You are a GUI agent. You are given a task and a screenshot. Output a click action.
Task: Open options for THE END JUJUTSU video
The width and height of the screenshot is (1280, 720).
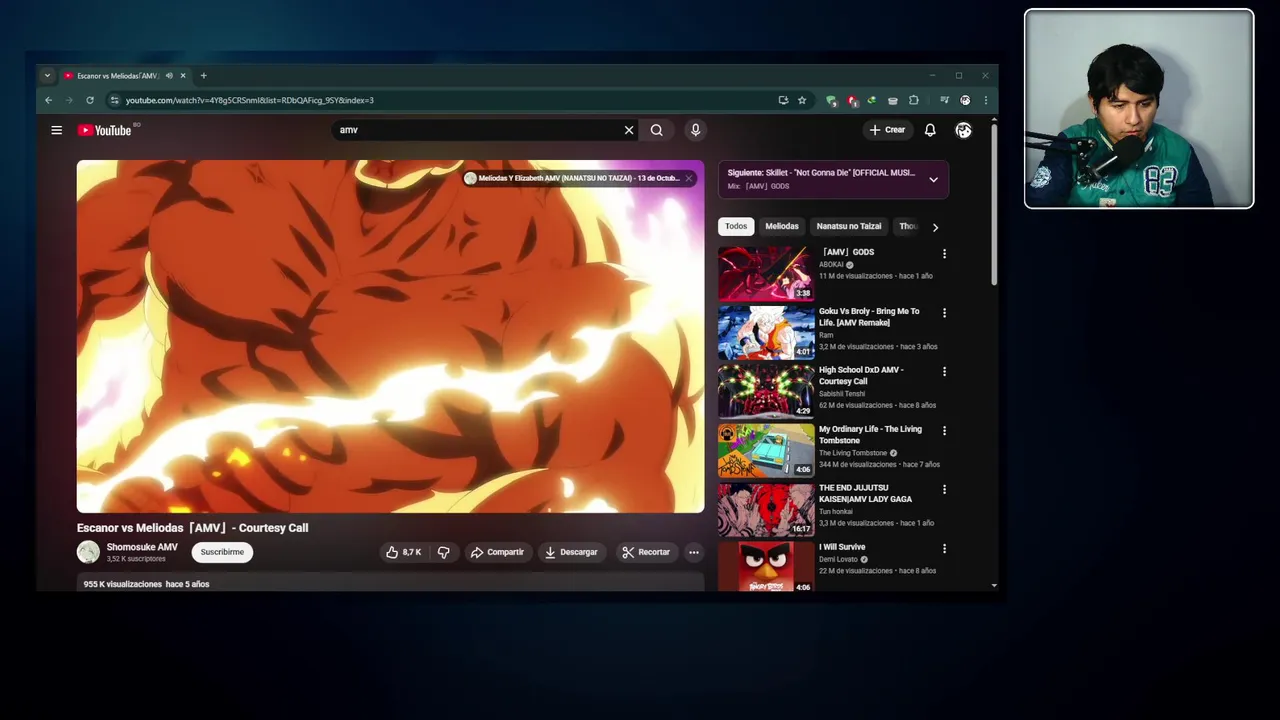pos(944,490)
